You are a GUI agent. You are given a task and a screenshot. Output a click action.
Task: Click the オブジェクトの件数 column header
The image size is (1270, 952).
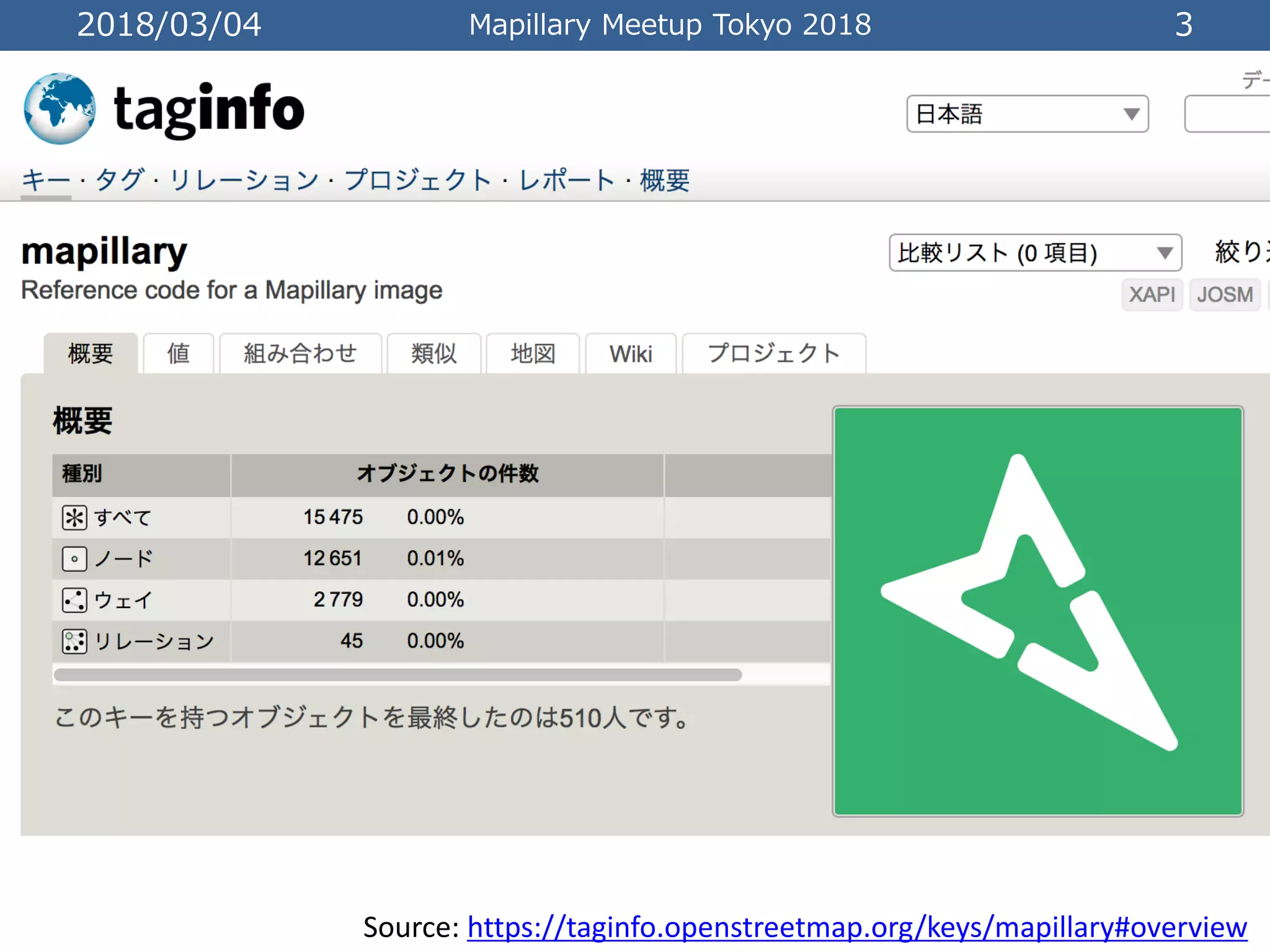448,474
